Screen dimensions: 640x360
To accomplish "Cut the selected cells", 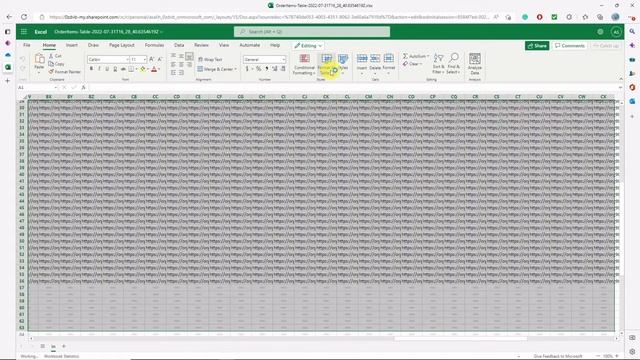I will (55, 56).
